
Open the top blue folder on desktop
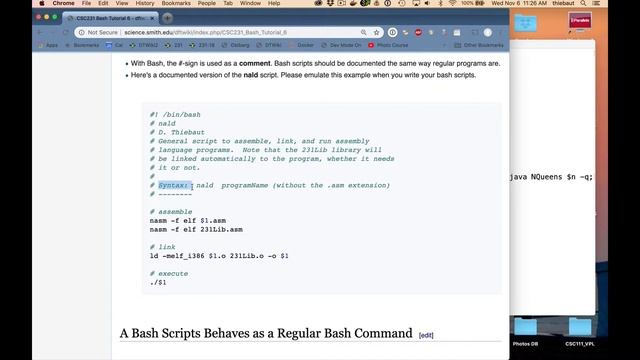tap(525, 23)
